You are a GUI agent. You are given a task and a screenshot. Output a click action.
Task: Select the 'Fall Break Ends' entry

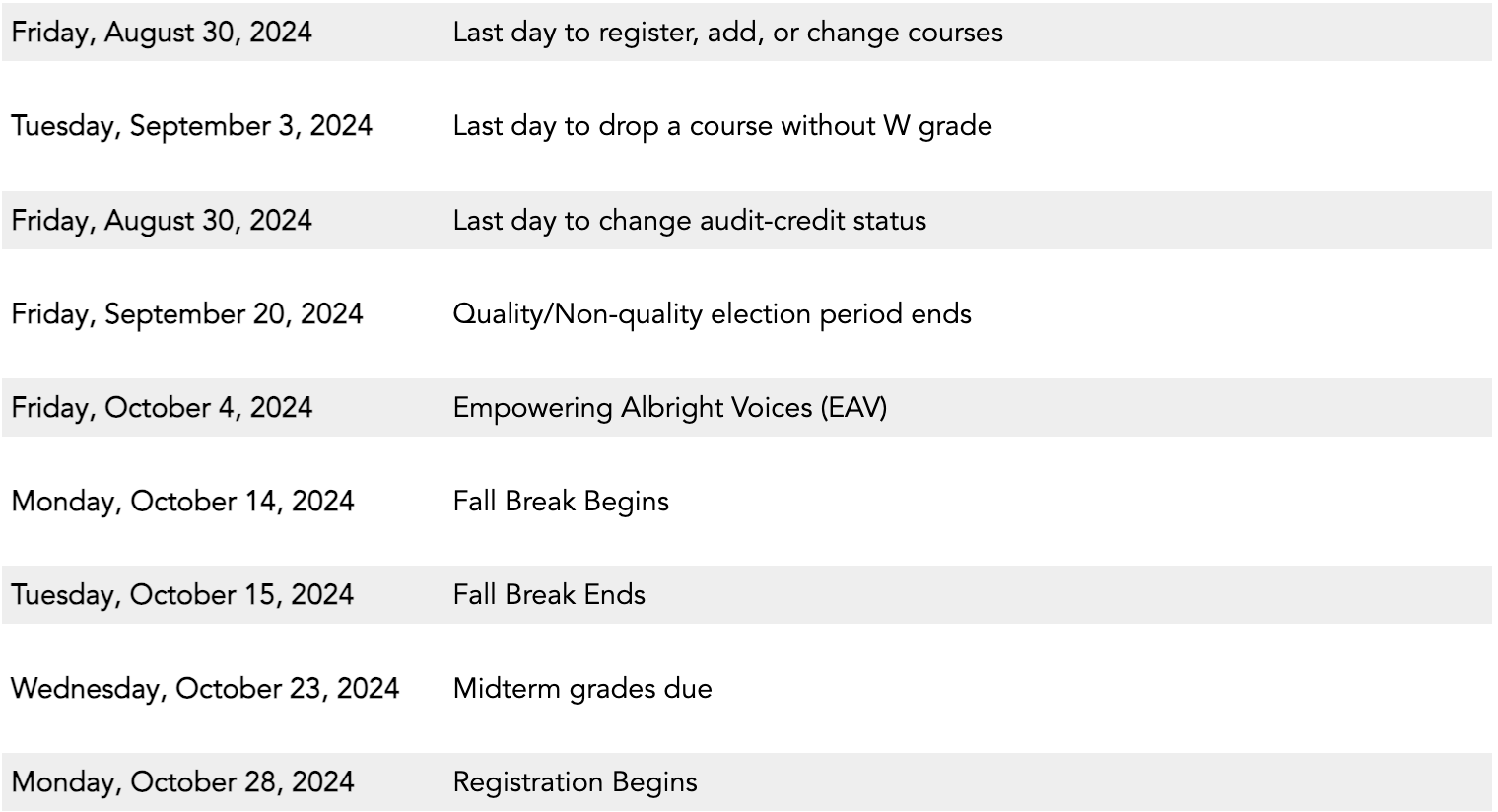point(549,595)
